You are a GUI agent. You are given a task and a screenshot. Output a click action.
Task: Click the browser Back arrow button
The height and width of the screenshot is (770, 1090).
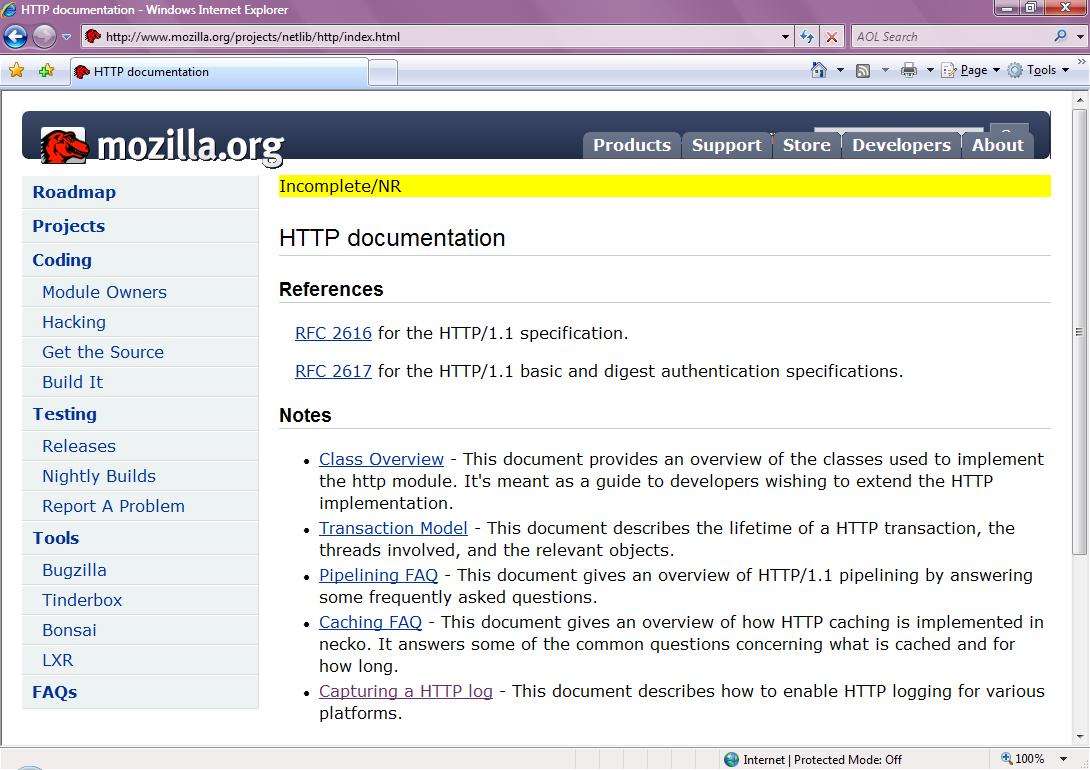click(16, 37)
